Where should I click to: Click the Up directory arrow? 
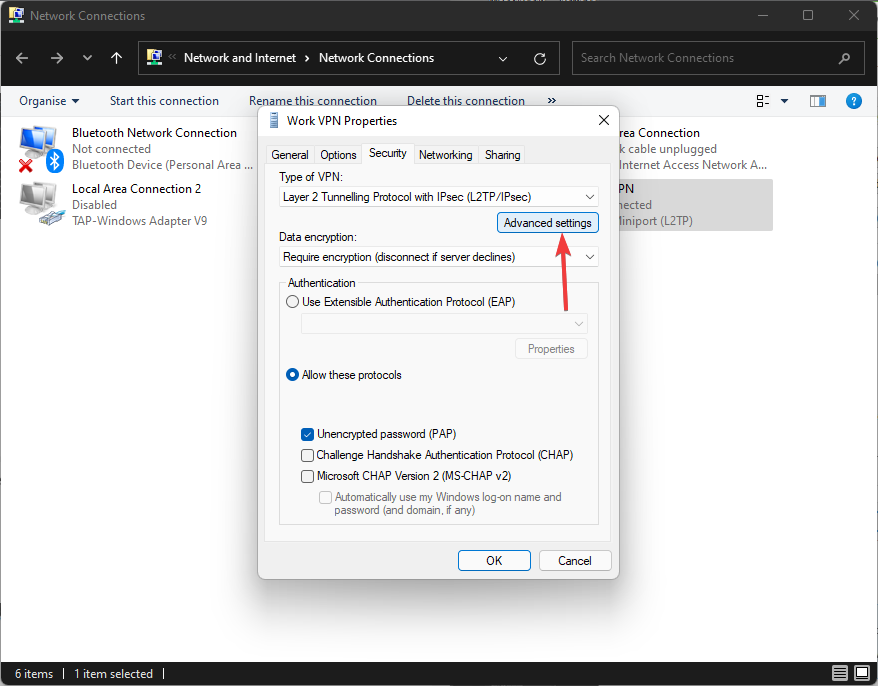(x=116, y=58)
